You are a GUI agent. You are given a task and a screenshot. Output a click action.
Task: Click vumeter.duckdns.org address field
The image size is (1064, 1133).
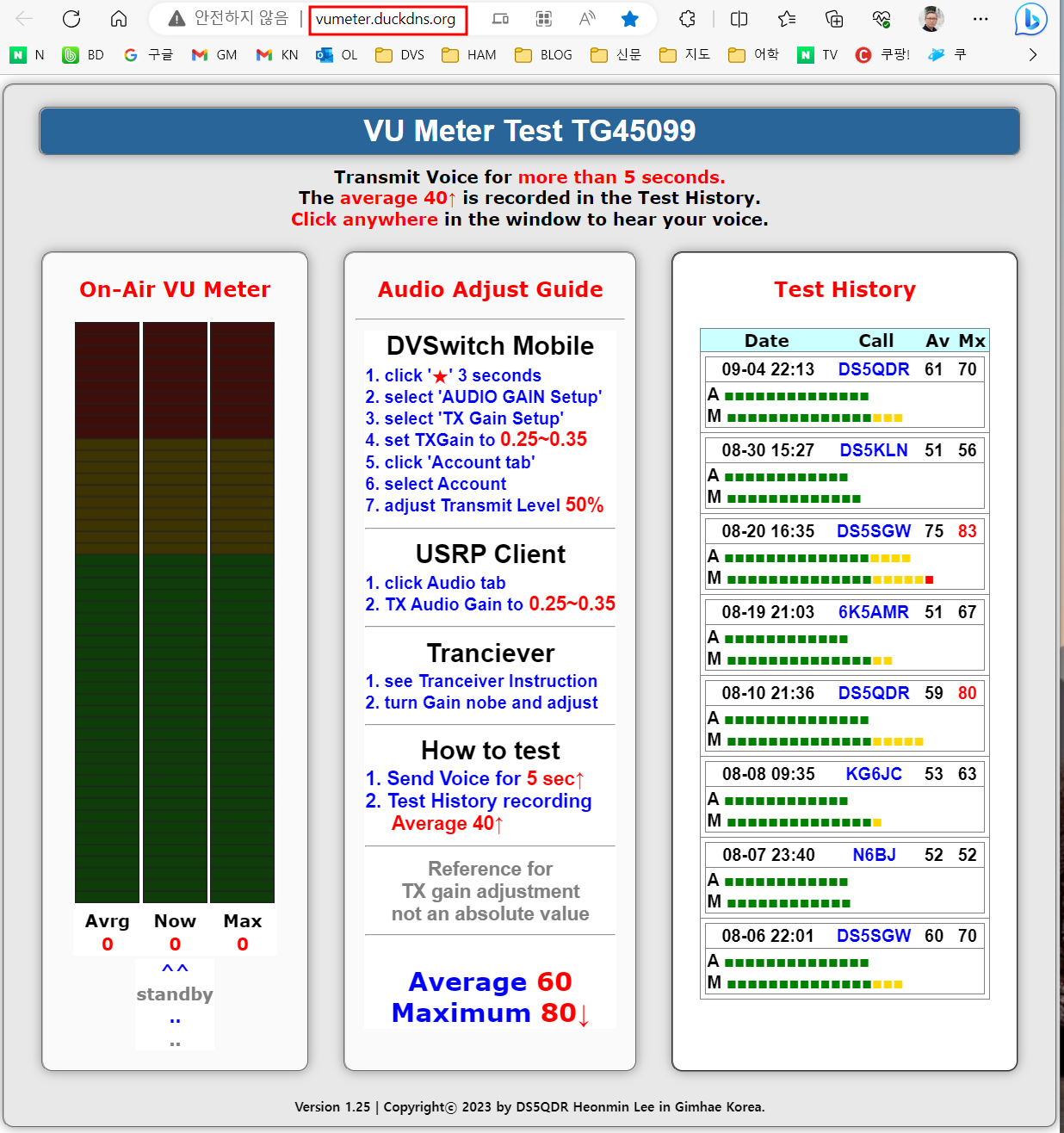[x=387, y=19]
